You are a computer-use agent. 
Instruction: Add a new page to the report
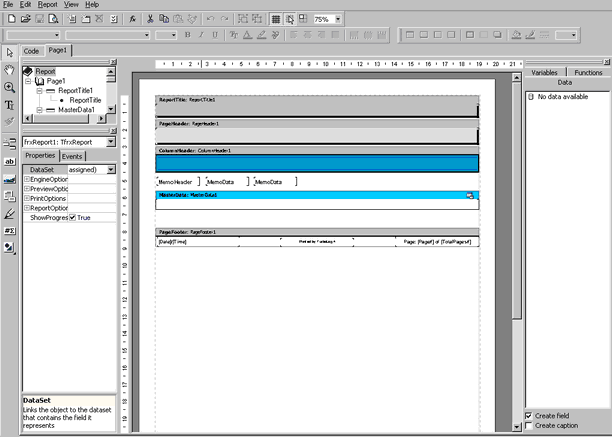click(71, 19)
